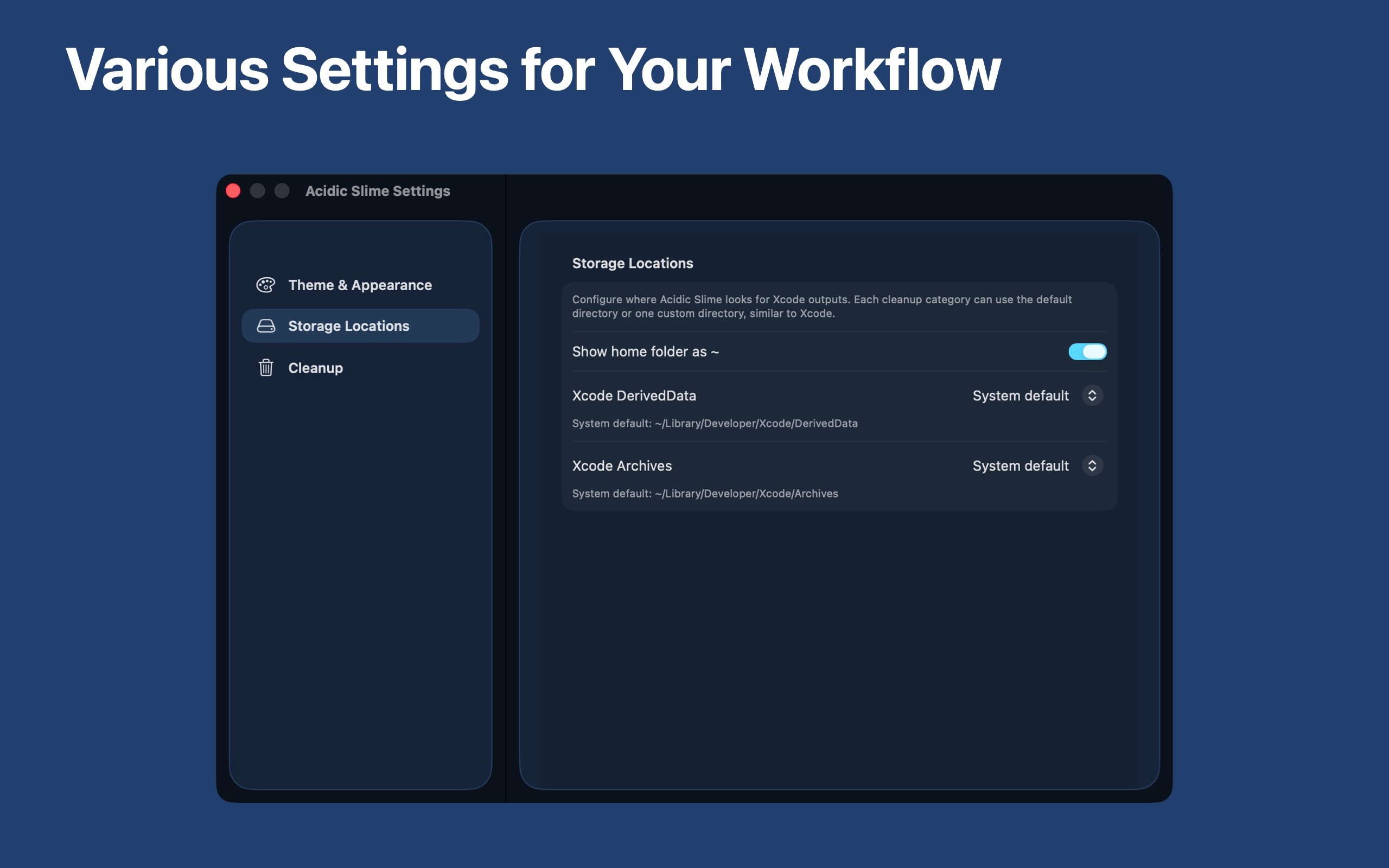
Task: Click the Archives system default path text
Action: (x=705, y=493)
